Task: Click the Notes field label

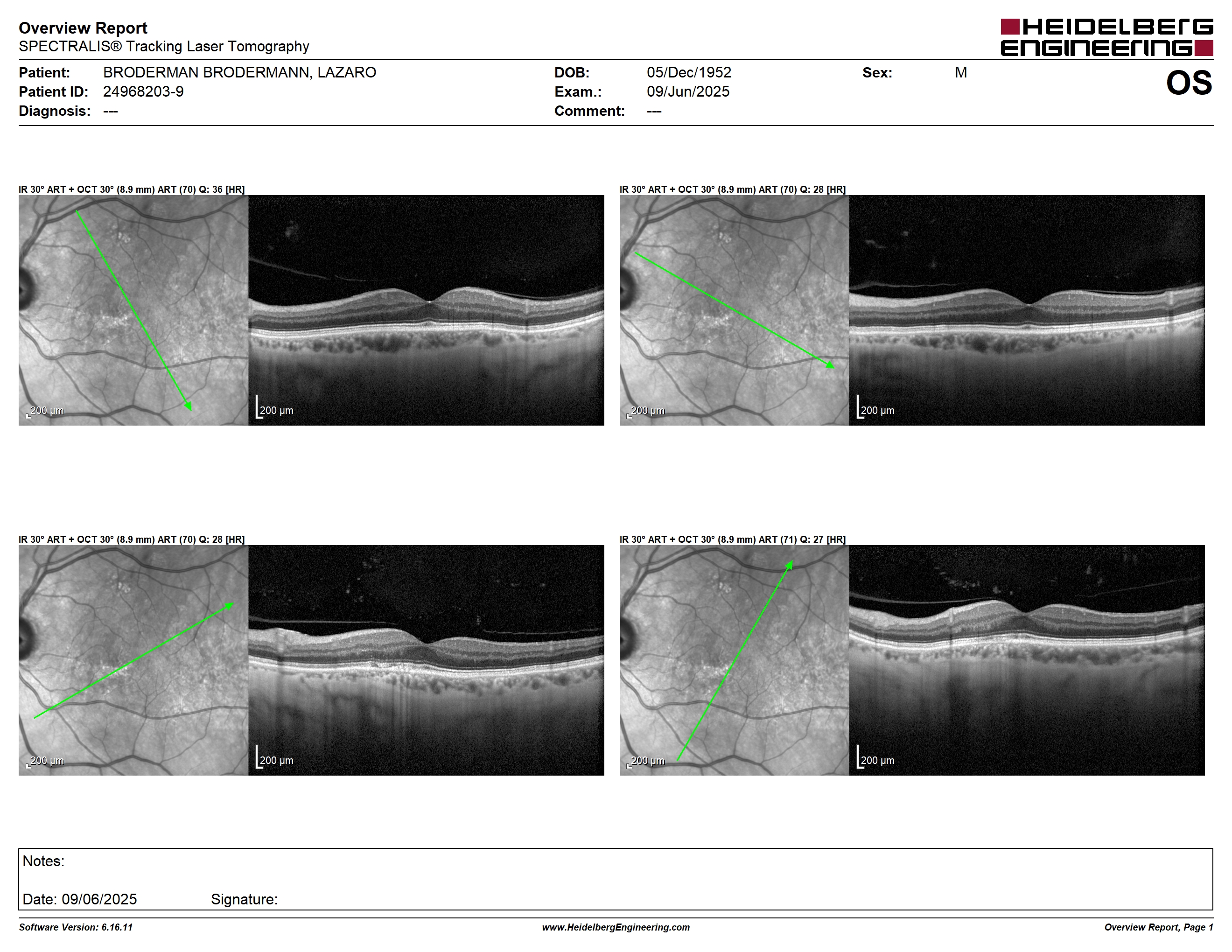Action: click(43, 861)
